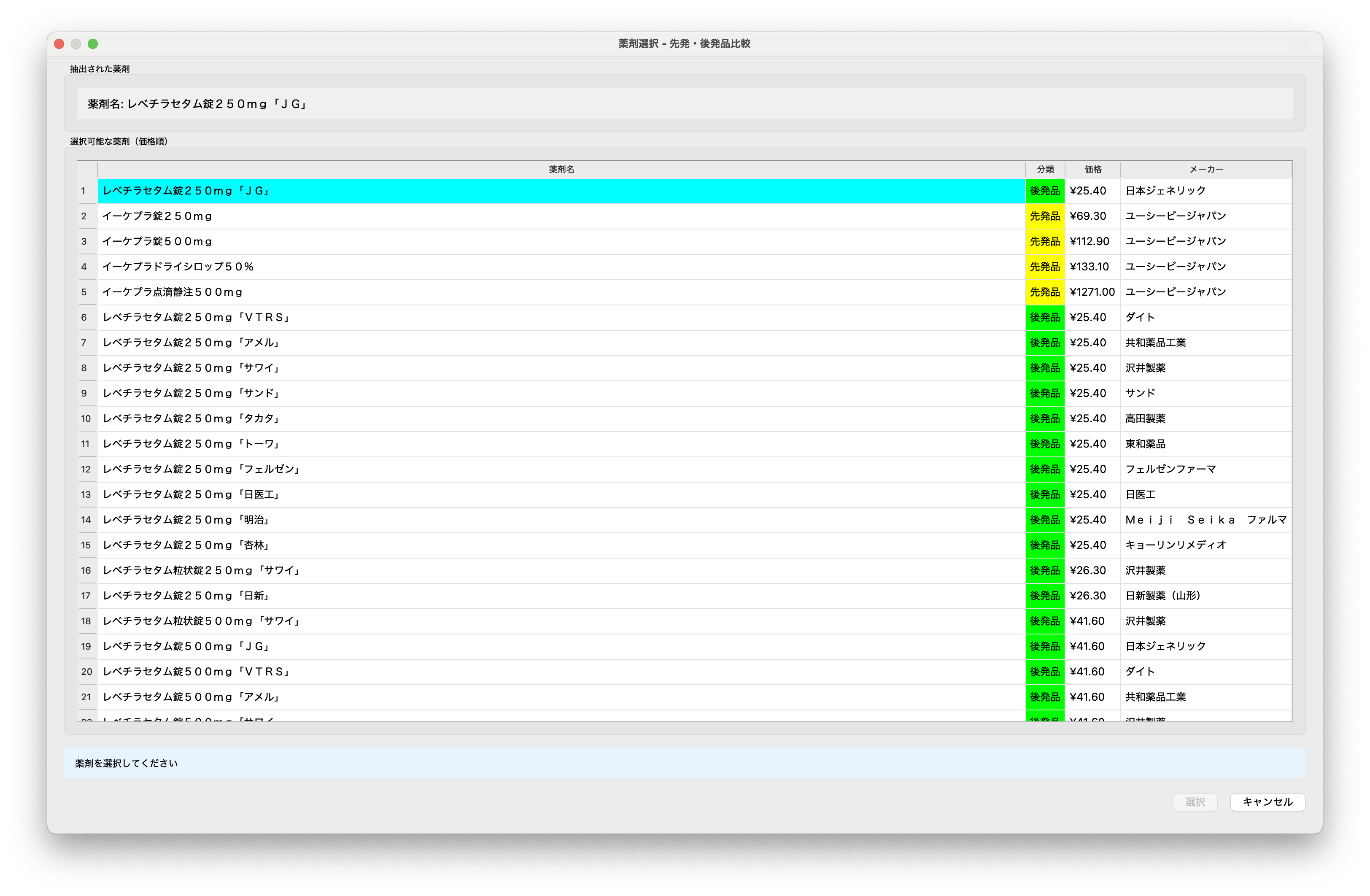Click yellow 先発品 tag of イーケプラ錠500mg
The image size is (1370, 896).
click(x=1044, y=241)
